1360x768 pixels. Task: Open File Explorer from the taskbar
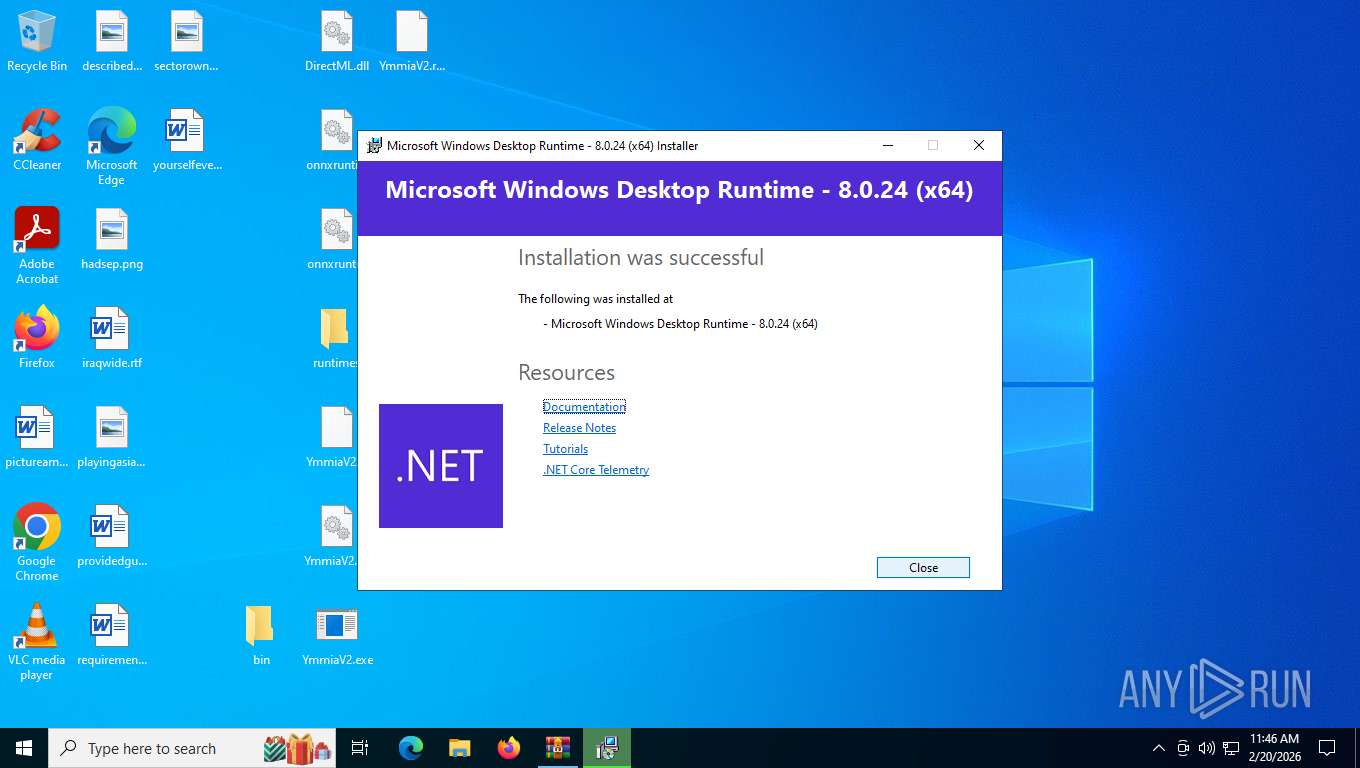(x=460, y=748)
